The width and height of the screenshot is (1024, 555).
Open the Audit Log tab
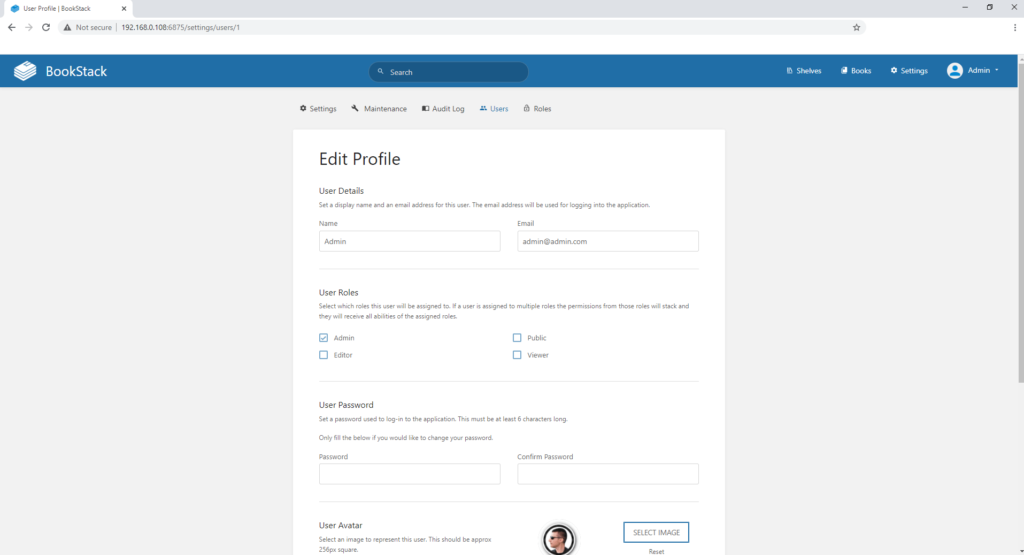coord(442,108)
